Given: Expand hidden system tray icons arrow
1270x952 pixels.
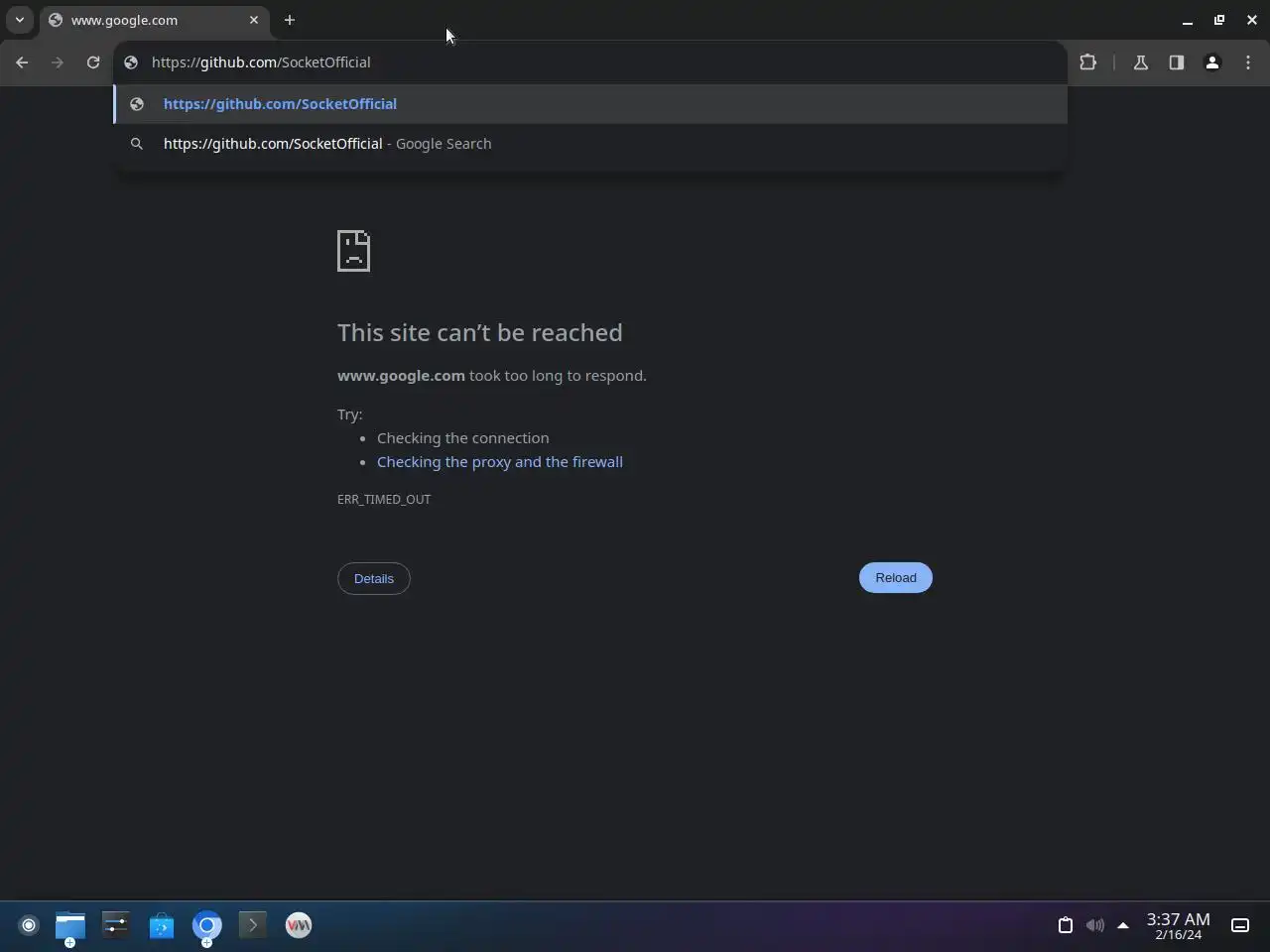Looking at the screenshot, I should pos(1123,925).
